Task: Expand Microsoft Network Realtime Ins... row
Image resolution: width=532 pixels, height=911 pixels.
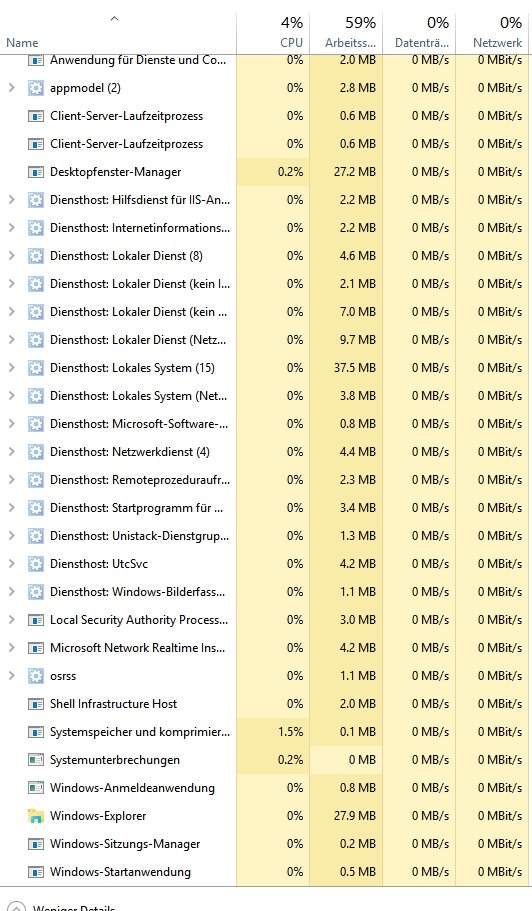Action: (x=11, y=648)
